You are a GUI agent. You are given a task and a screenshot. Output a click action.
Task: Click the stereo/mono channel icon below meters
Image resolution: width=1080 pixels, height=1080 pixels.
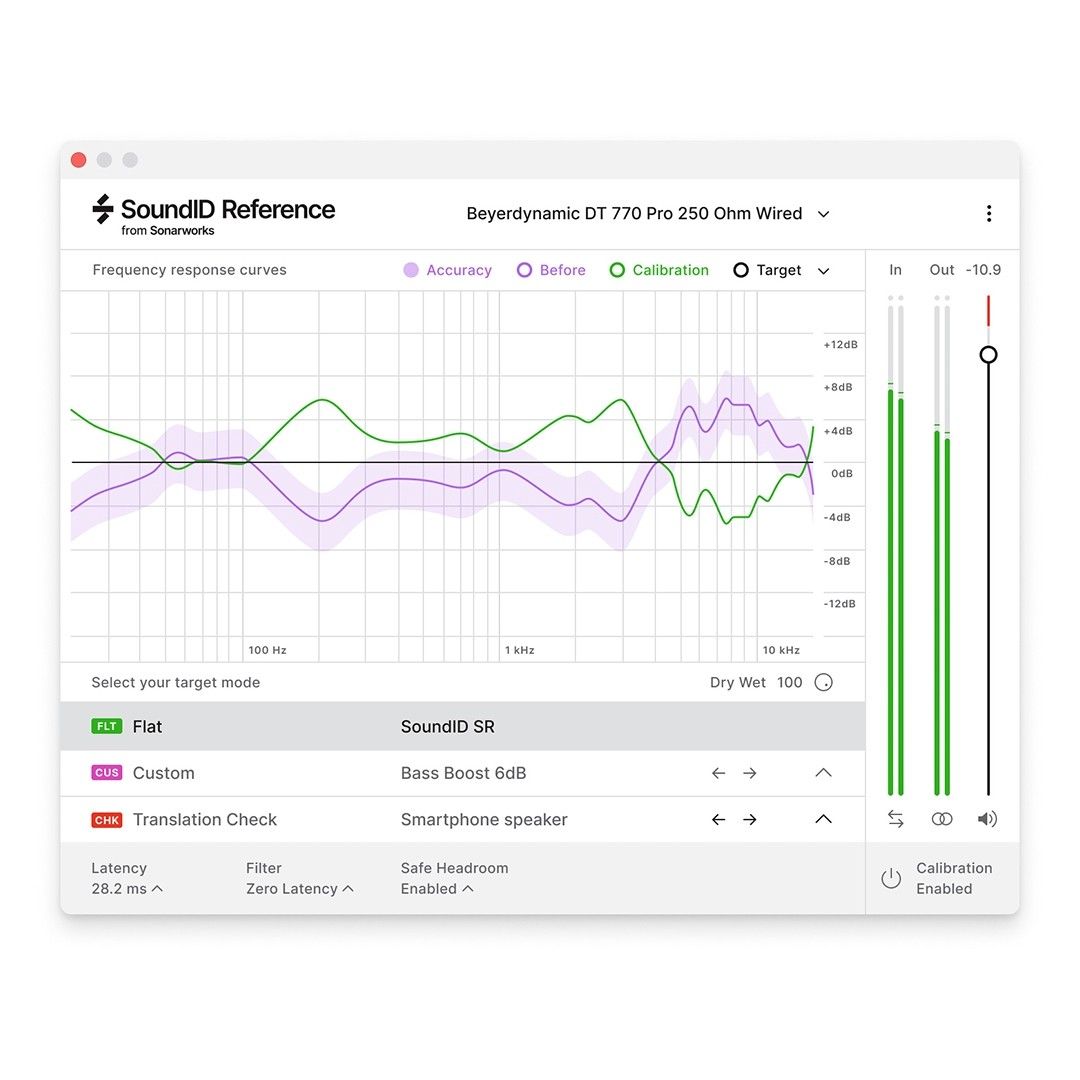click(x=941, y=818)
